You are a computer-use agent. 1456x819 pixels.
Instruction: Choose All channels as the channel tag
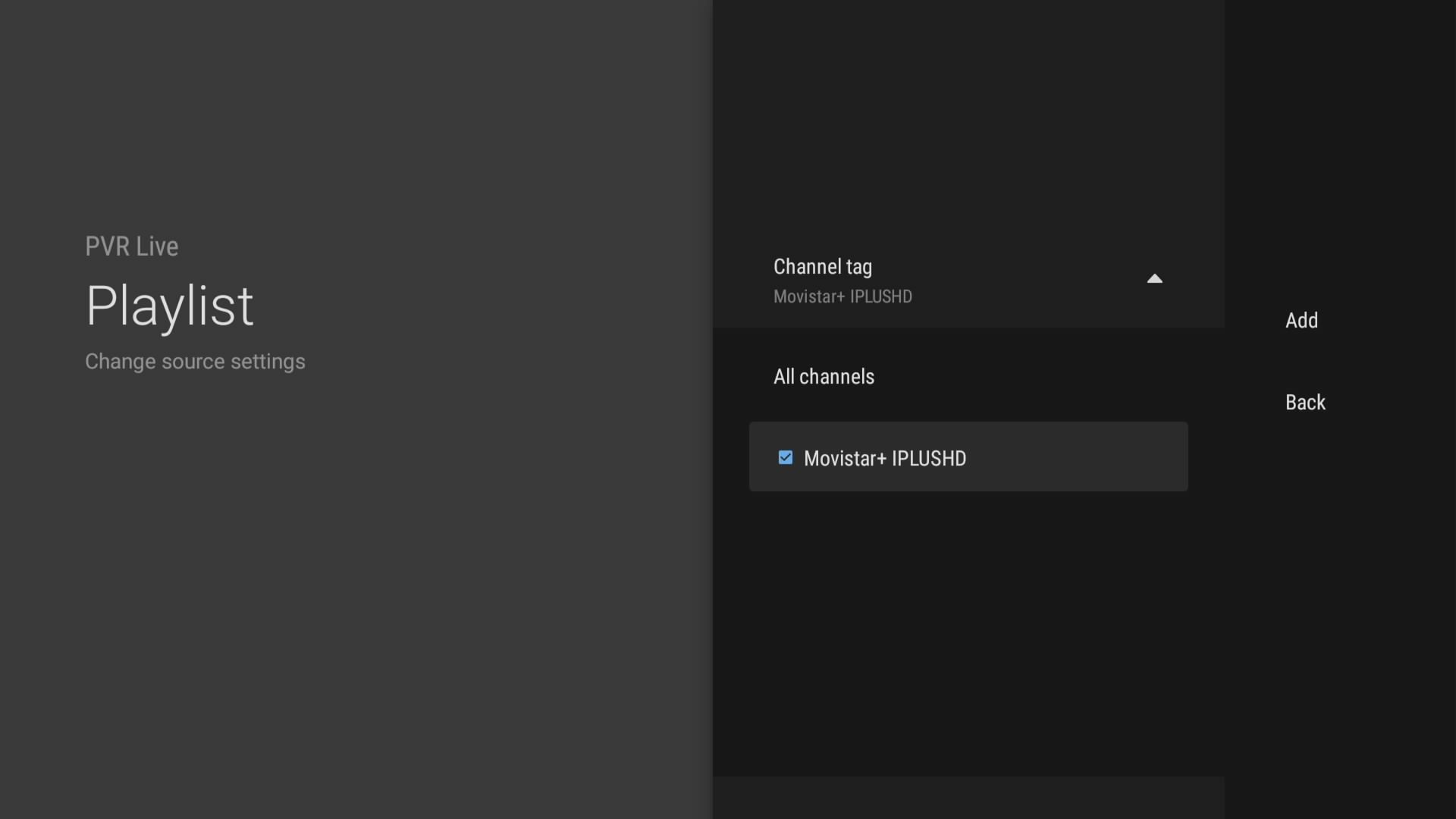[x=824, y=377]
